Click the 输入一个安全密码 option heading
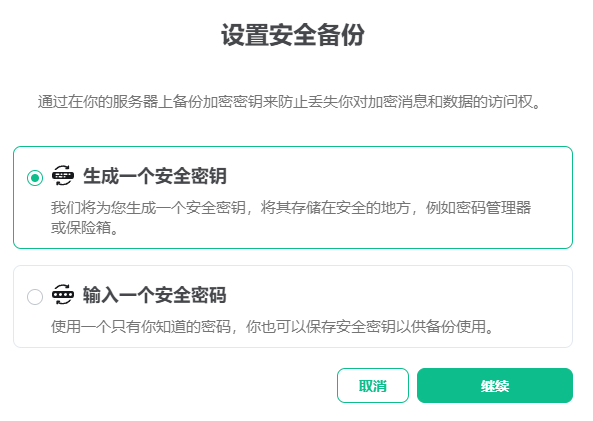This screenshot has height=421, width=593. (155, 295)
